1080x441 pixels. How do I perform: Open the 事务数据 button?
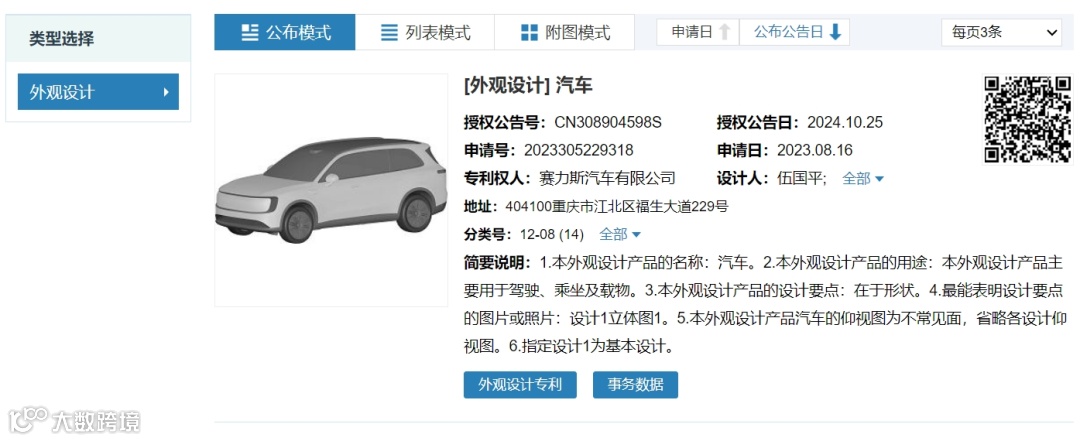coord(635,384)
